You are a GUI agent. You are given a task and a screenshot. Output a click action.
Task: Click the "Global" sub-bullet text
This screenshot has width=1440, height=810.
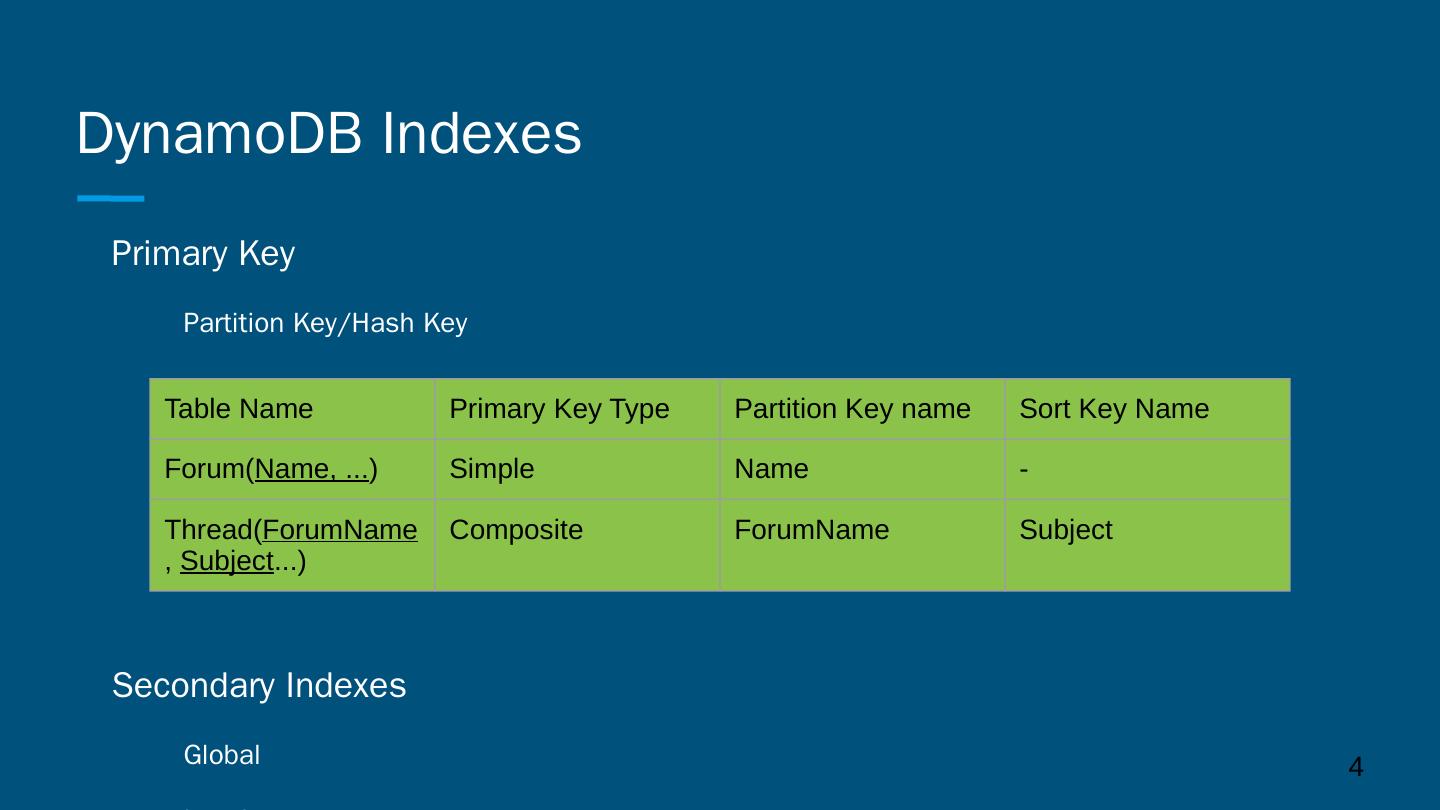[x=222, y=756]
